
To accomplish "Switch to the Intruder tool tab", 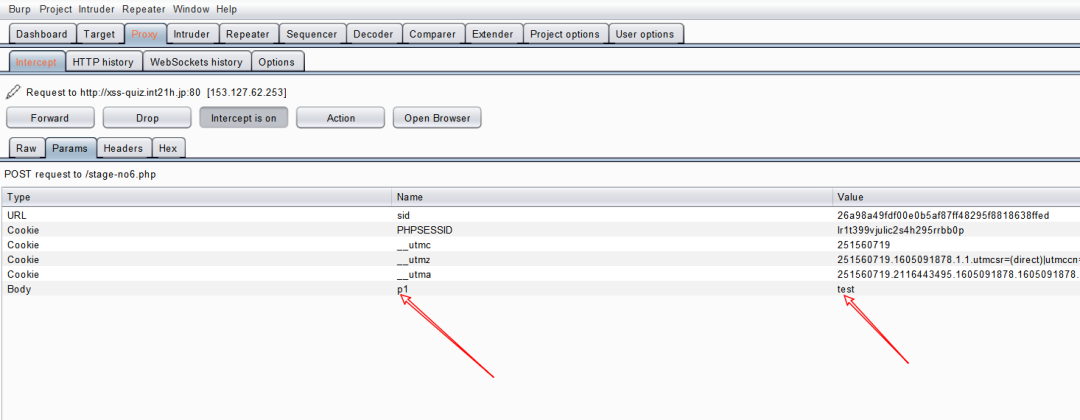I will click(191, 34).
